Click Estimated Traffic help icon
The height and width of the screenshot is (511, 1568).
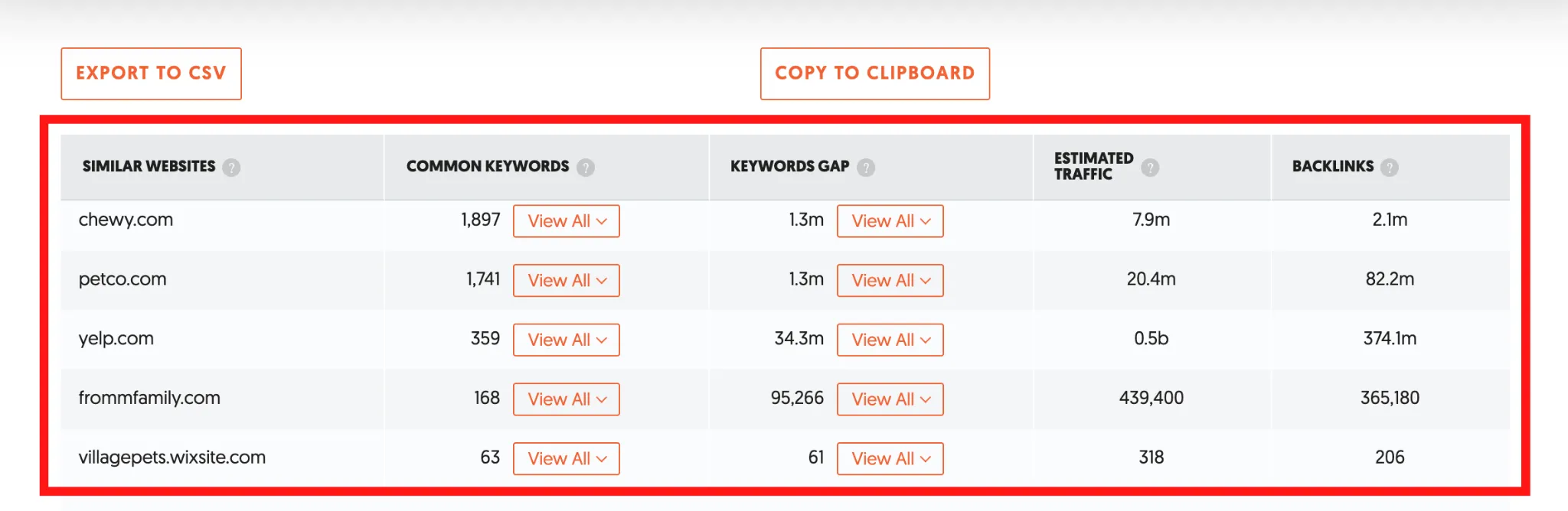(x=1150, y=168)
